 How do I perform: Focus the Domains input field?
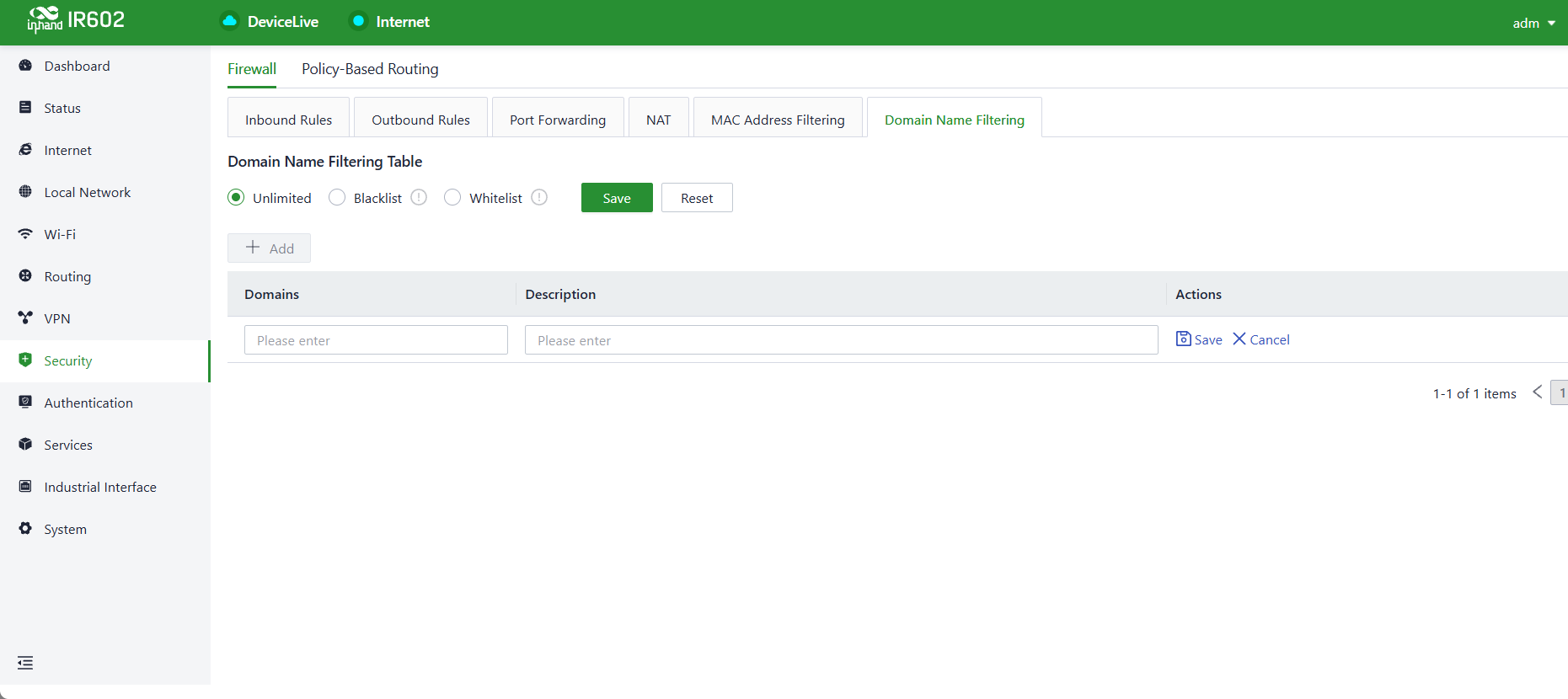tap(376, 340)
